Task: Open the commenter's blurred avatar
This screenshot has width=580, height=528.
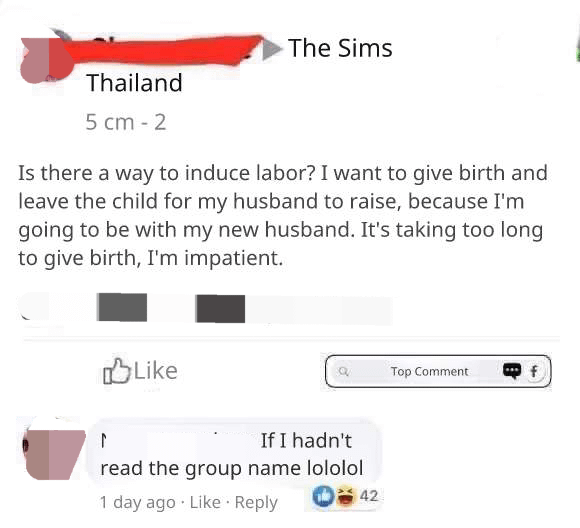Action: tap(53, 454)
